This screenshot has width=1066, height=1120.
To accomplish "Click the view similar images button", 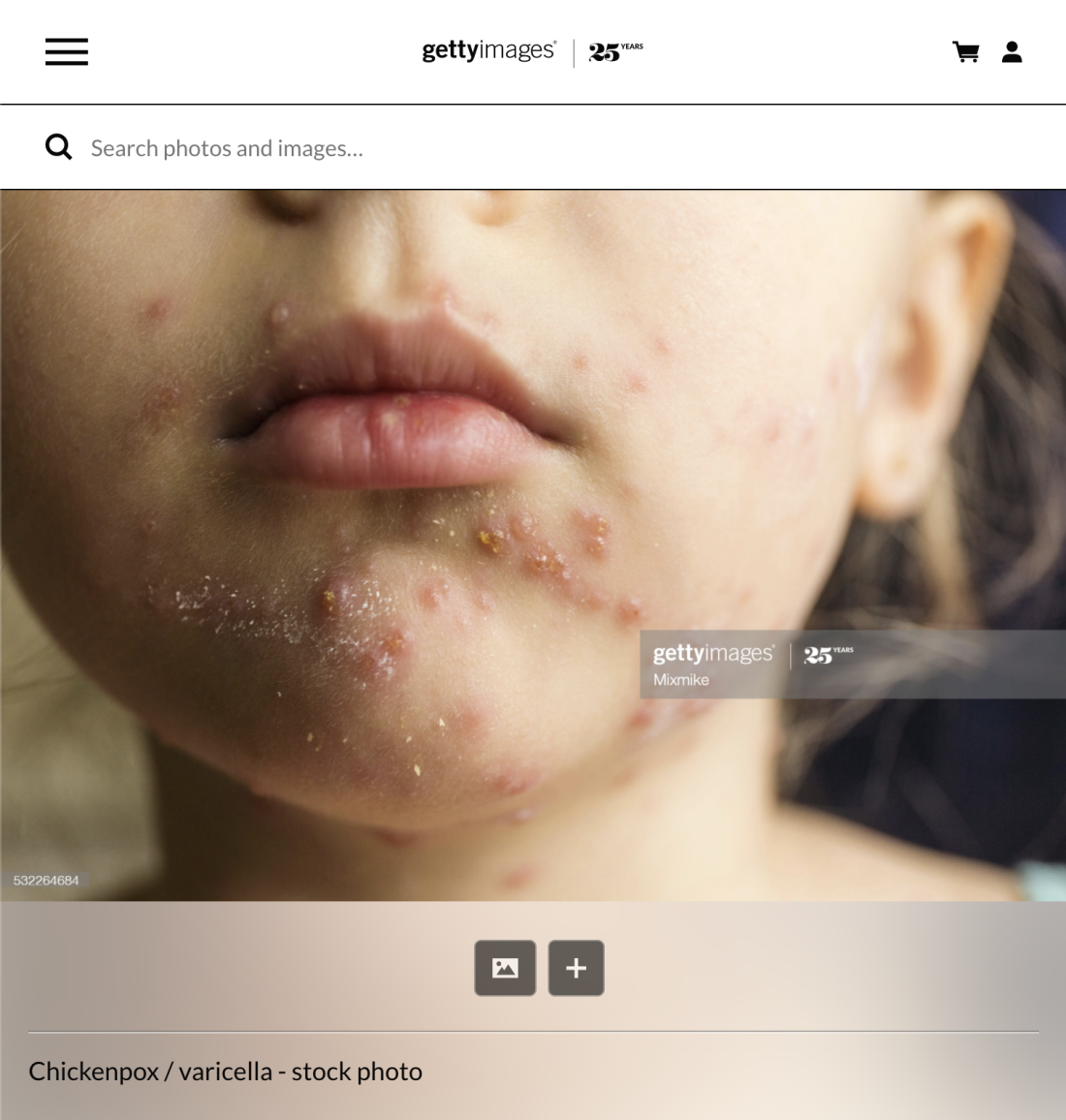I will click(505, 968).
